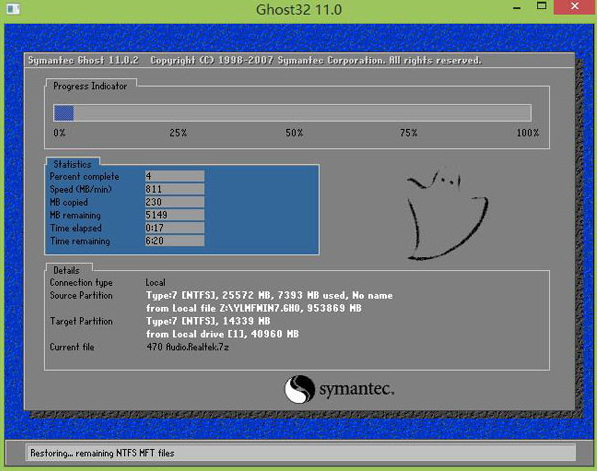Click the Statistics panel header
The height and width of the screenshot is (472, 598).
[x=72, y=164]
